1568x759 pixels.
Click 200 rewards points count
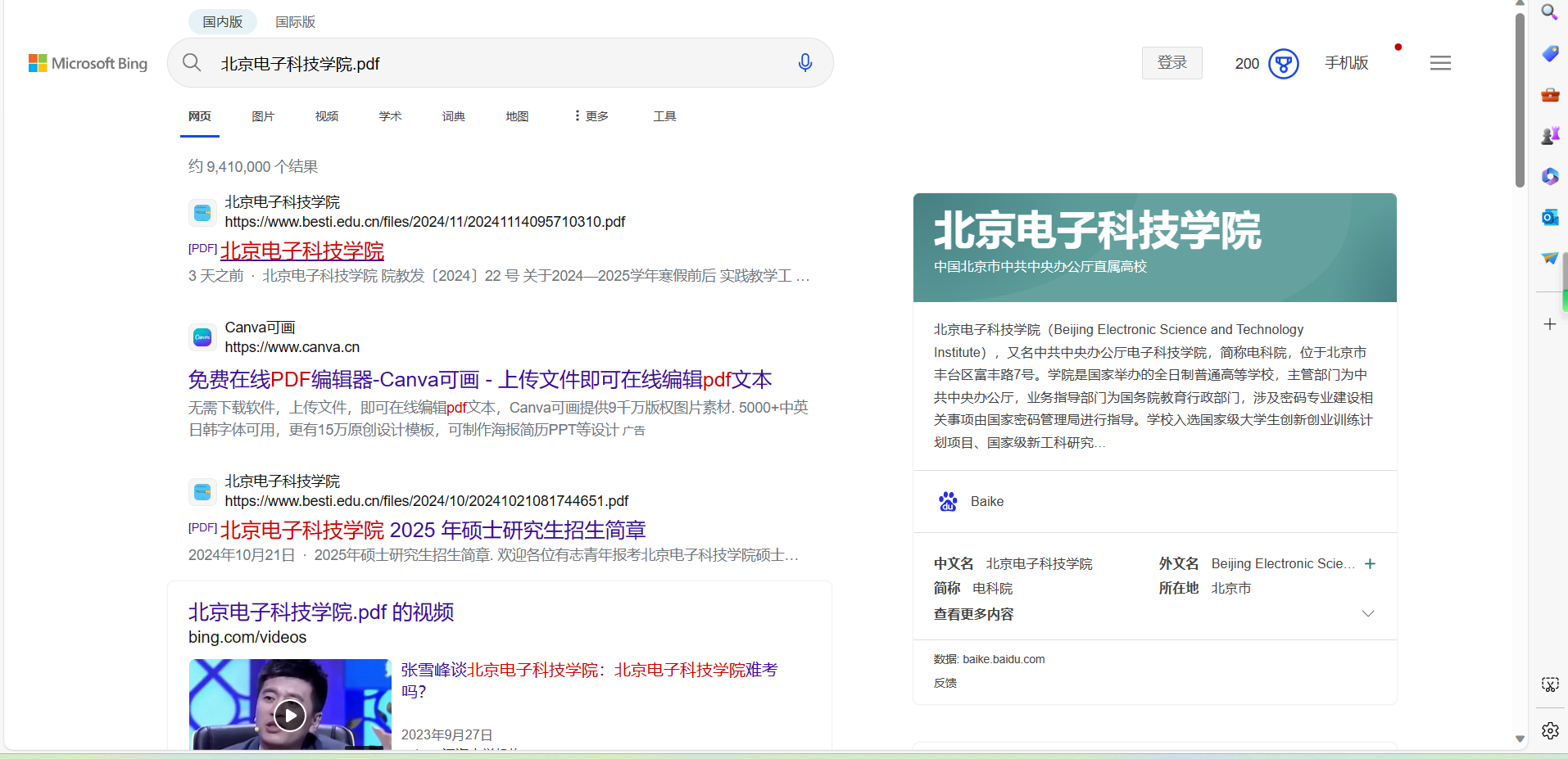[x=1247, y=63]
